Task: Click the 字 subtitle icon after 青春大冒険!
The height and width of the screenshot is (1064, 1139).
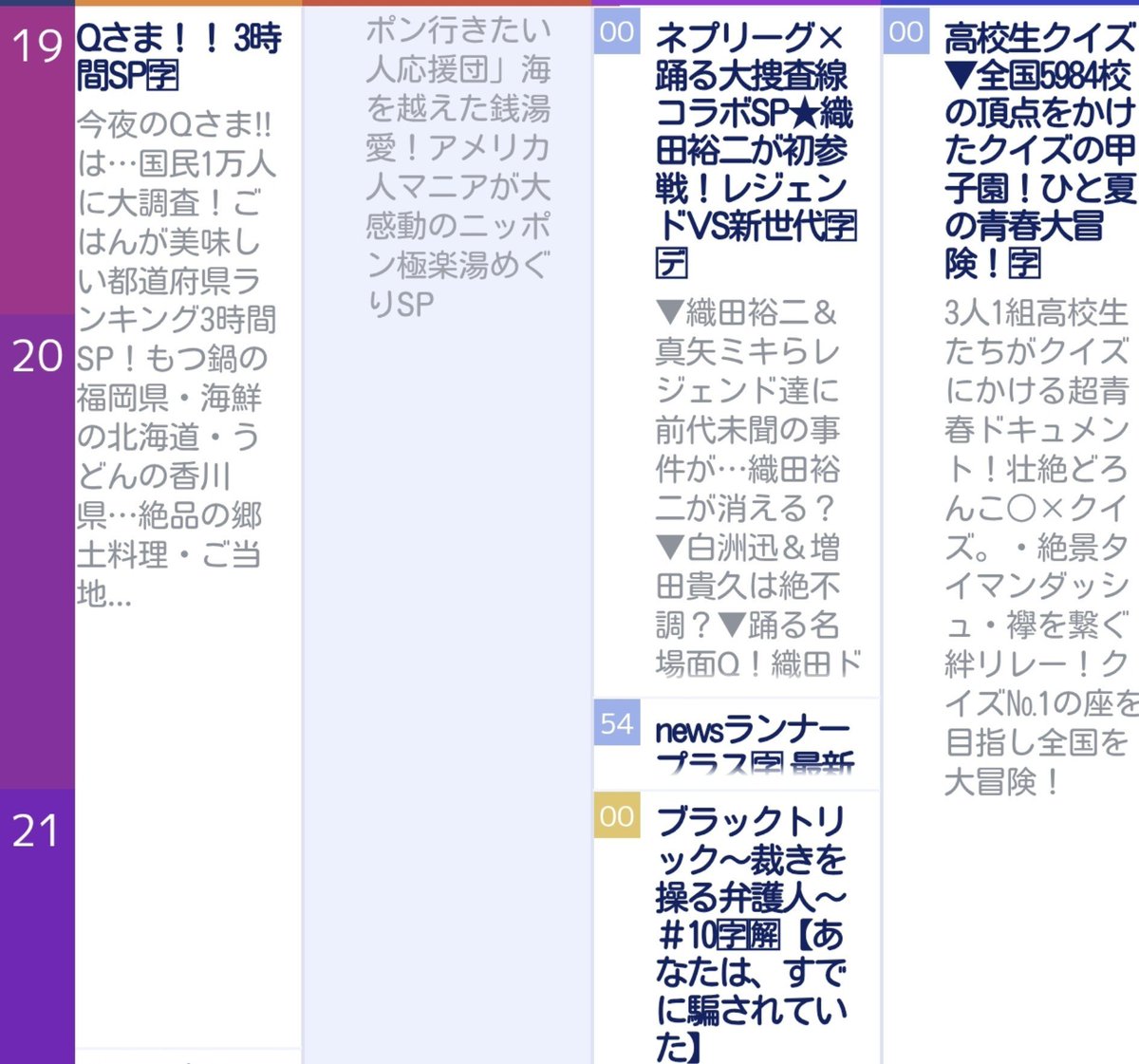Action: [1025, 263]
